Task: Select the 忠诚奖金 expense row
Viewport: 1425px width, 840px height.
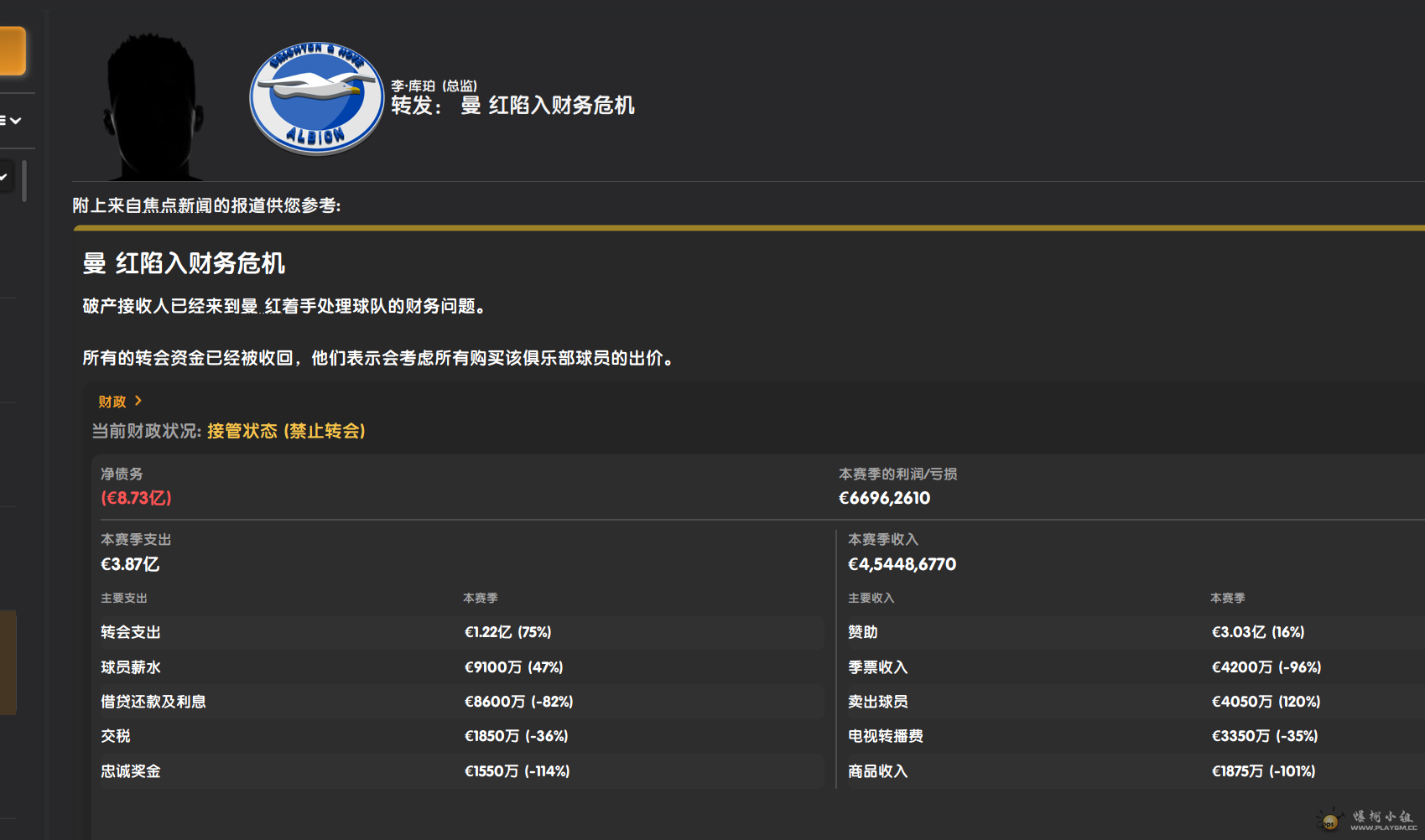Action: click(460, 771)
